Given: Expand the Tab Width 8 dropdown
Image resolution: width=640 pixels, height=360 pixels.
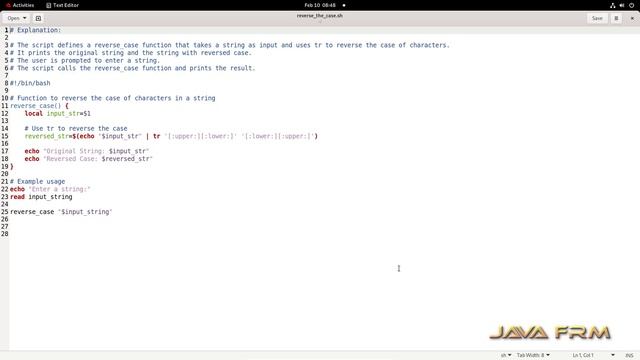Looking at the screenshot, I should coord(533,355).
